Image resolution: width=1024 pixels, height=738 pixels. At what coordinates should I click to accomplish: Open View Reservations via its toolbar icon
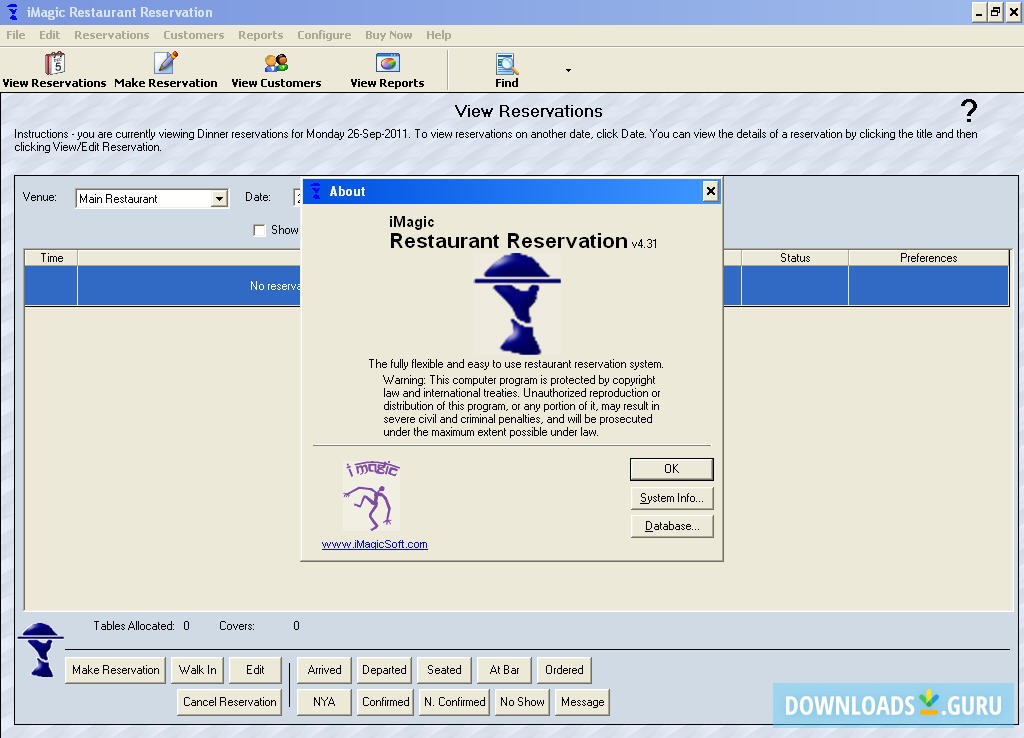click(x=55, y=62)
